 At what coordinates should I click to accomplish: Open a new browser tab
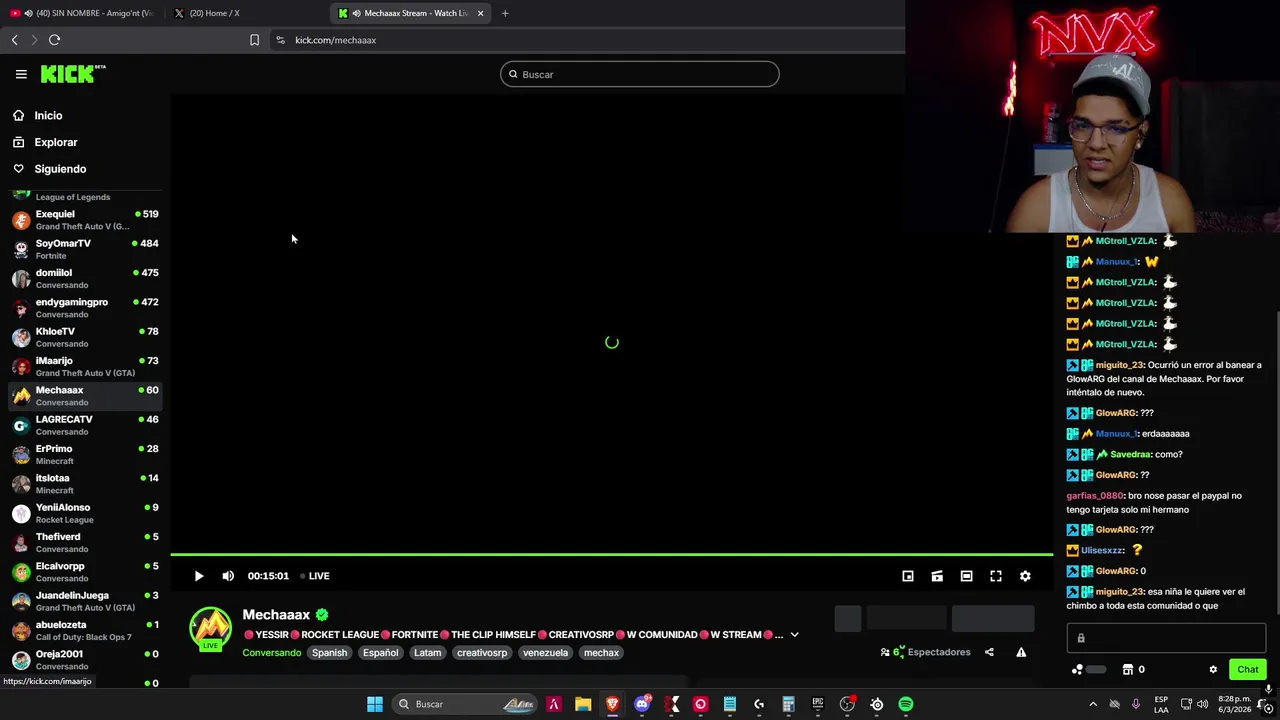coord(505,13)
